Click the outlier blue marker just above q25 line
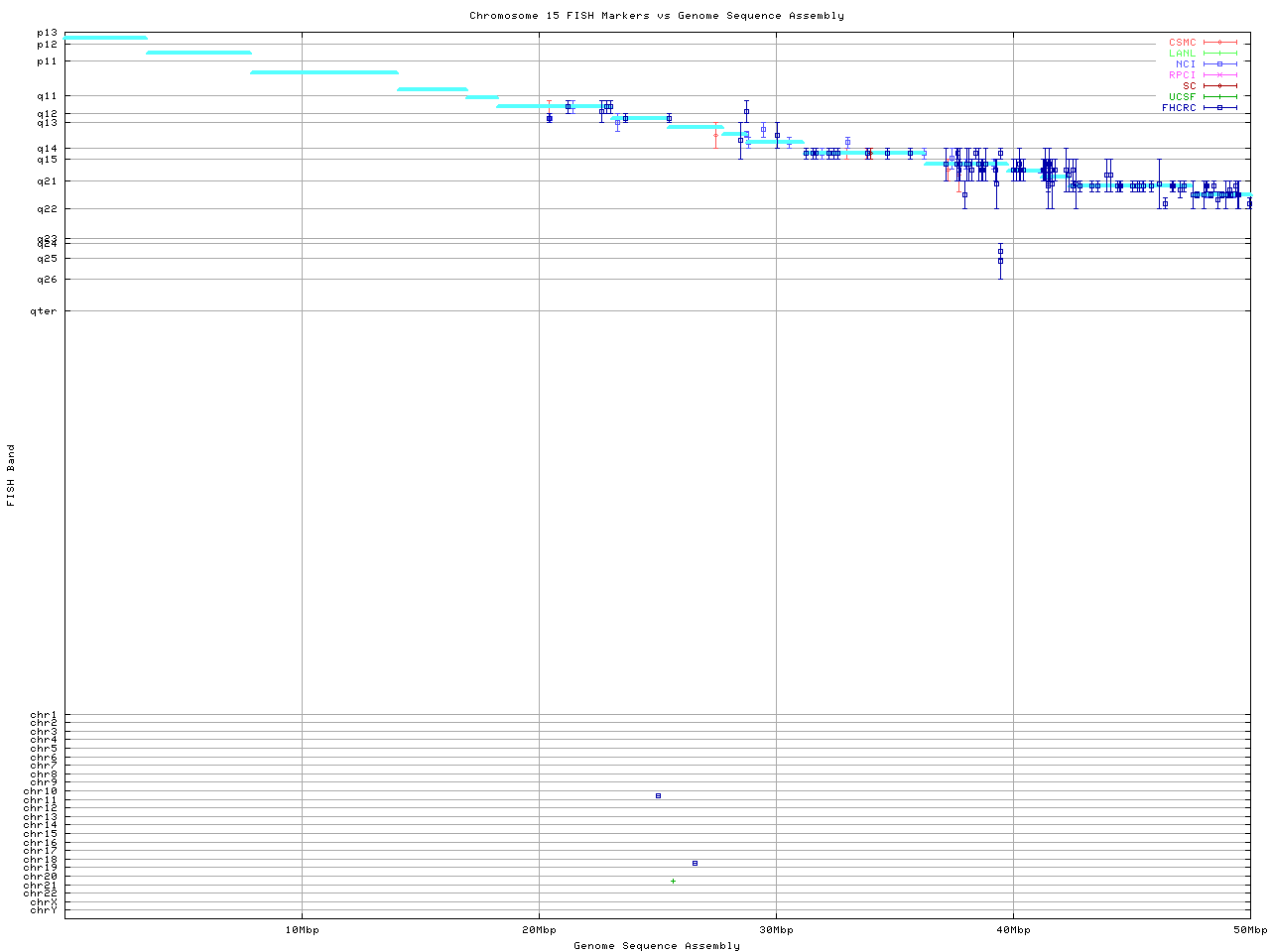The height and width of the screenshot is (952, 1270). 1000,252
